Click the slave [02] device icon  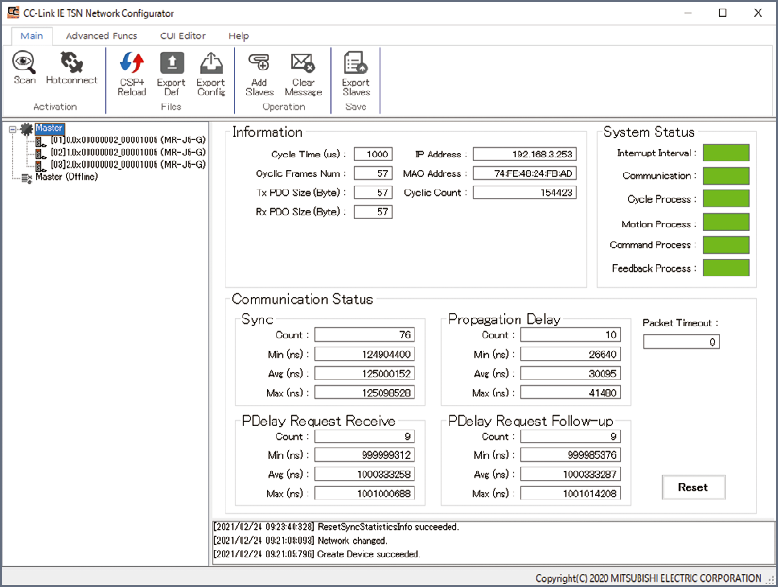(x=41, y=154)
